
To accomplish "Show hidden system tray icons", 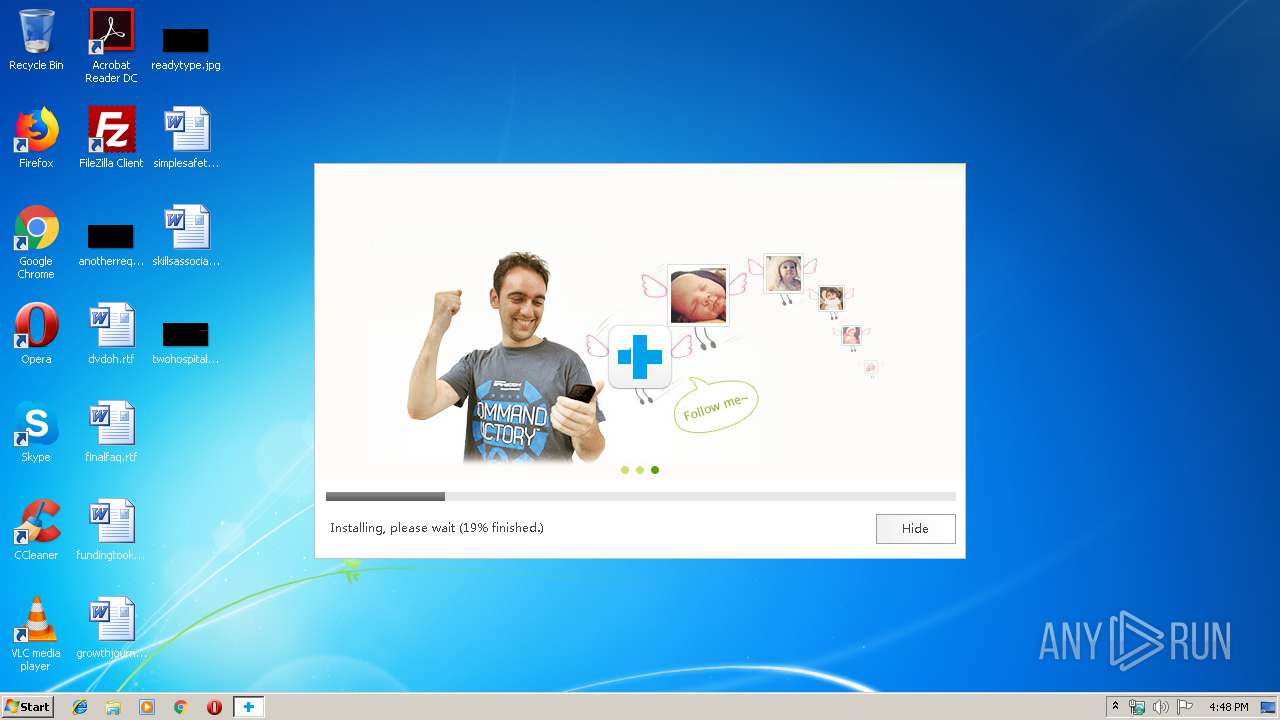I will click(x=1115, y=707).
